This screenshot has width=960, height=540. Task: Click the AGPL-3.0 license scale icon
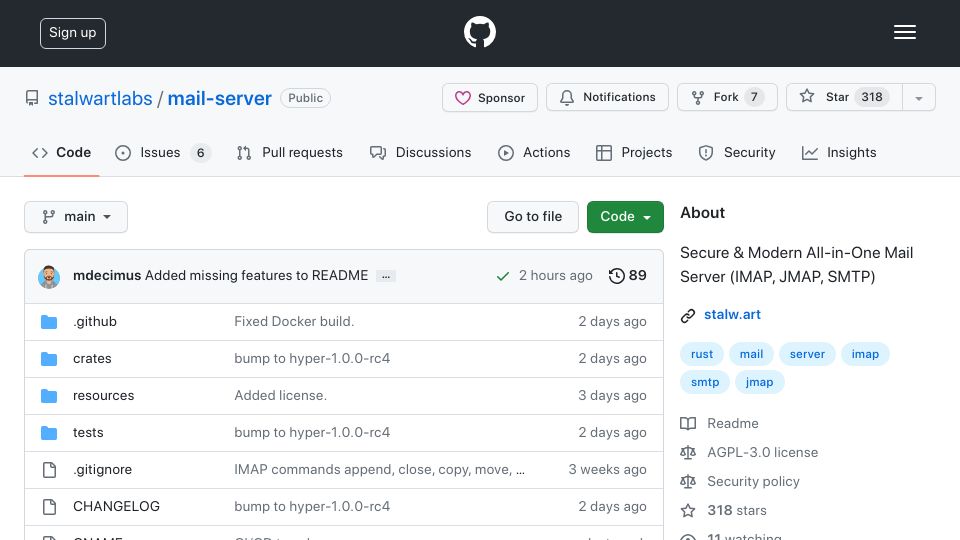pos(688,452)
